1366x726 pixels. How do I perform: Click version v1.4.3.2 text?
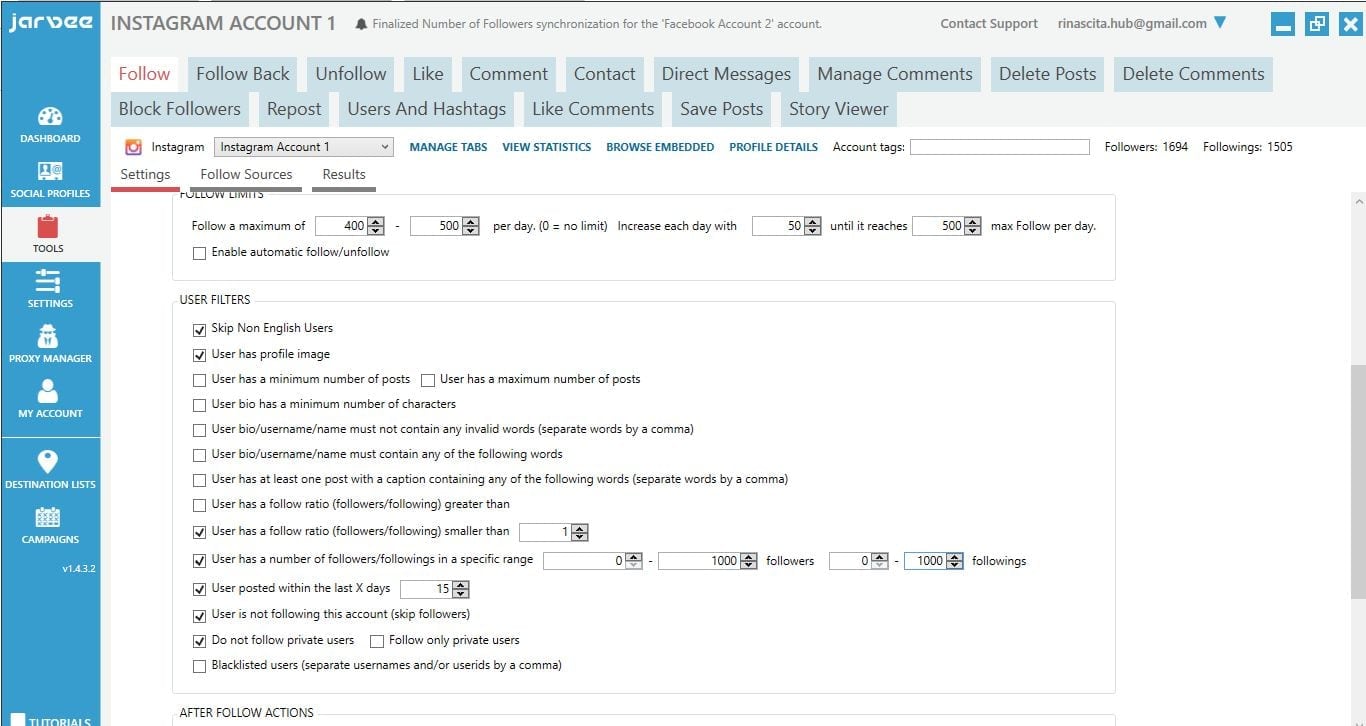78,569
